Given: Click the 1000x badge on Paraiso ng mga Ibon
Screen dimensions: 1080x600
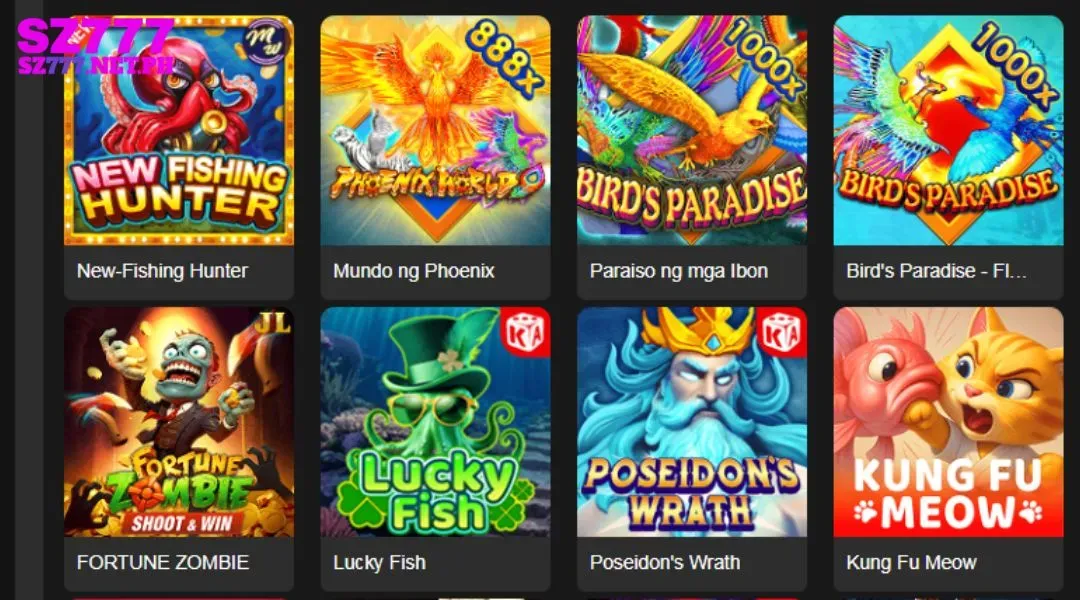Looking at the screenshot, I should click(766, 58).
